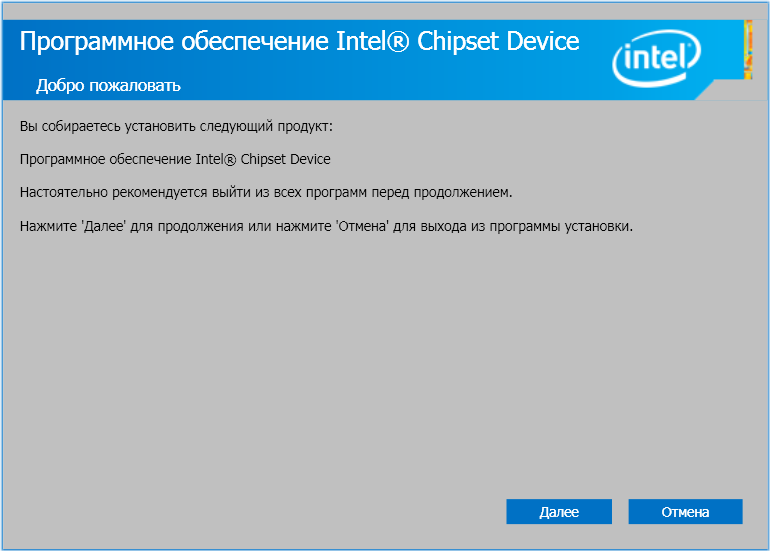Viewport: 770px width, 551px height.
Task: Click the product name line in the gray body
Action: pos(175,159)
